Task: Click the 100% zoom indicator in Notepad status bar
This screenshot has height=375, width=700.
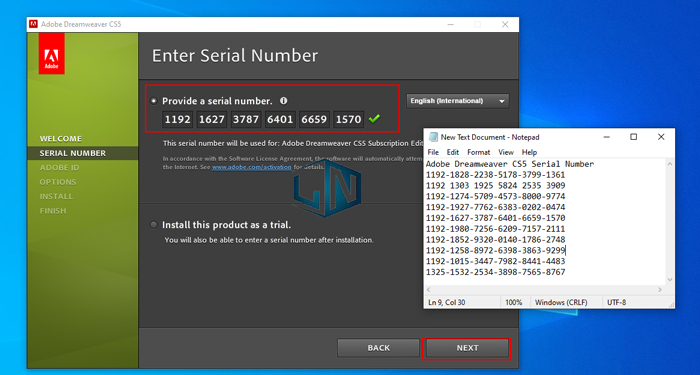Action: click(513, 302)
